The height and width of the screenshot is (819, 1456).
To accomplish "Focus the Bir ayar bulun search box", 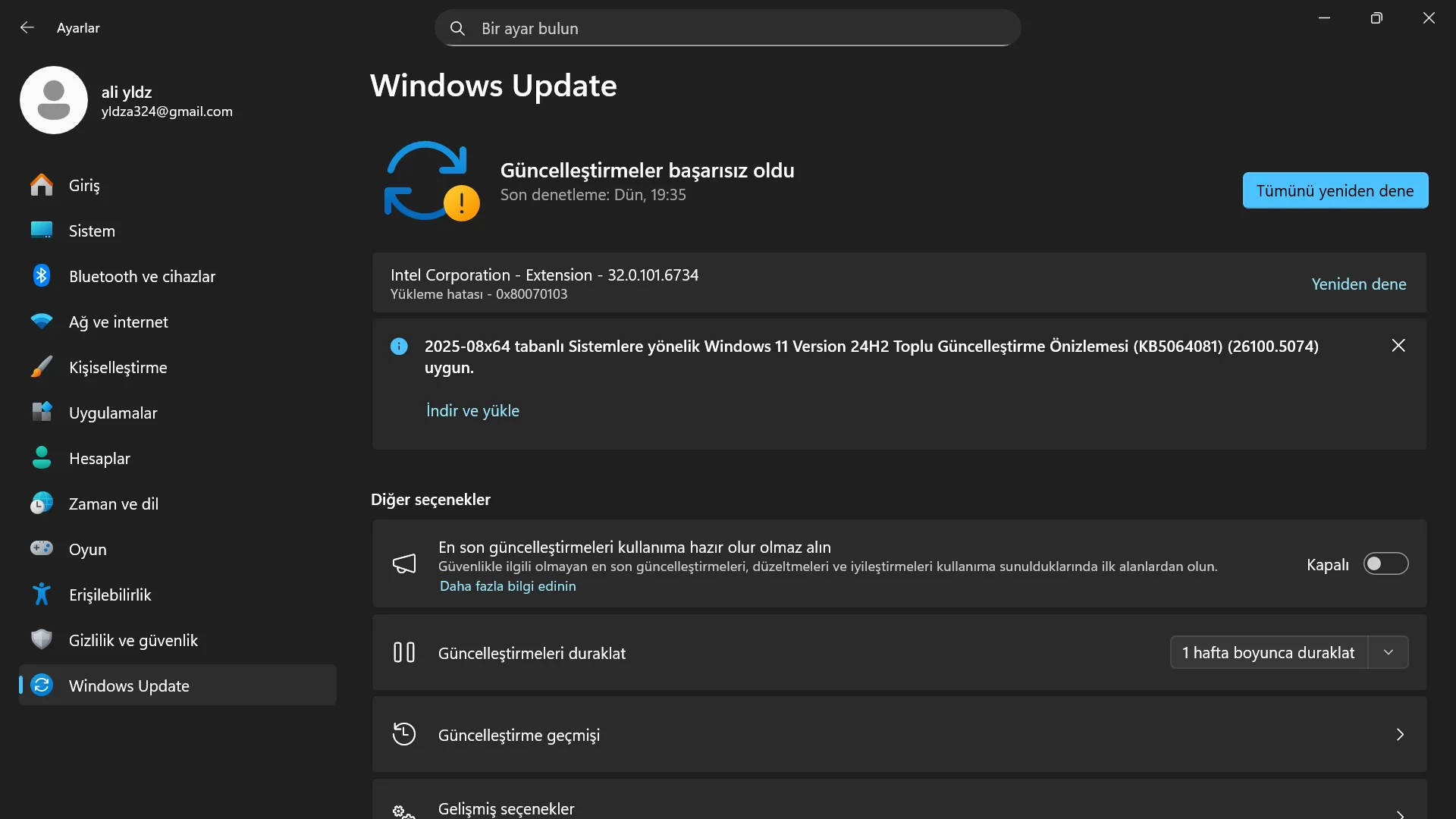I will coord(727,28).
